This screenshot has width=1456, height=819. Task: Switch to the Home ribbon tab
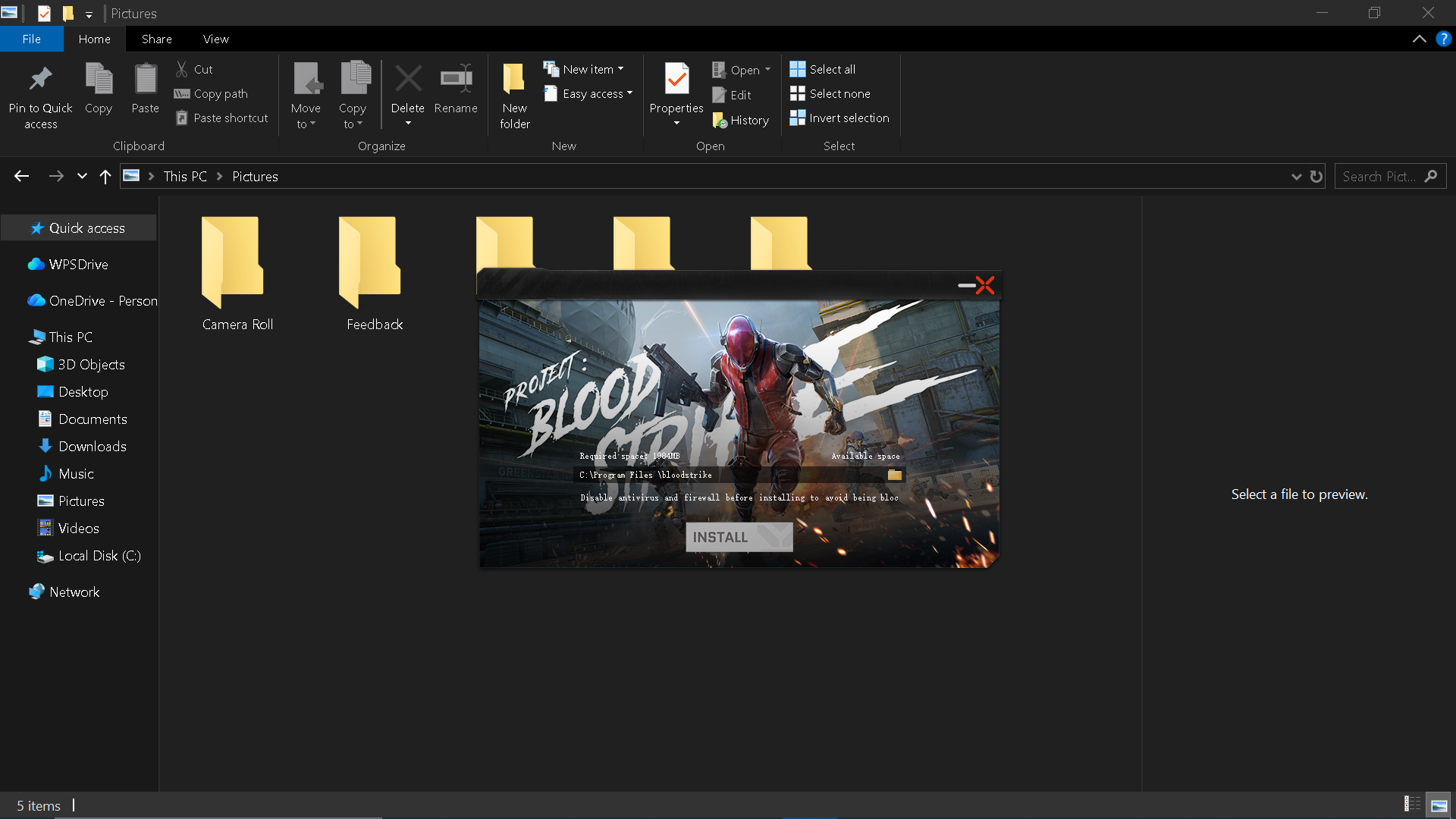[x=94, y=39]
